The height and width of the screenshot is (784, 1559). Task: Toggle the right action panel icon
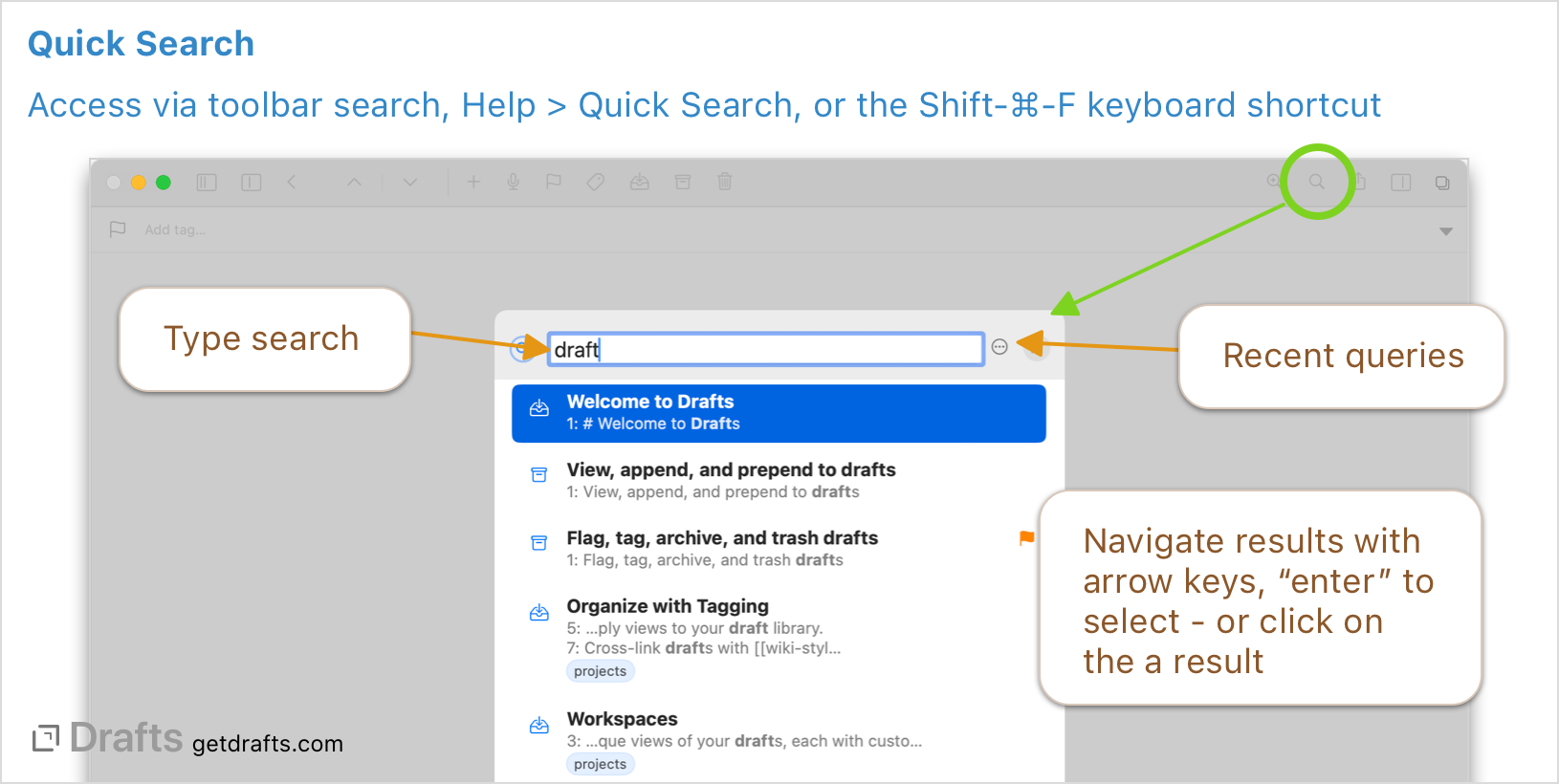tap(1401, 183)
